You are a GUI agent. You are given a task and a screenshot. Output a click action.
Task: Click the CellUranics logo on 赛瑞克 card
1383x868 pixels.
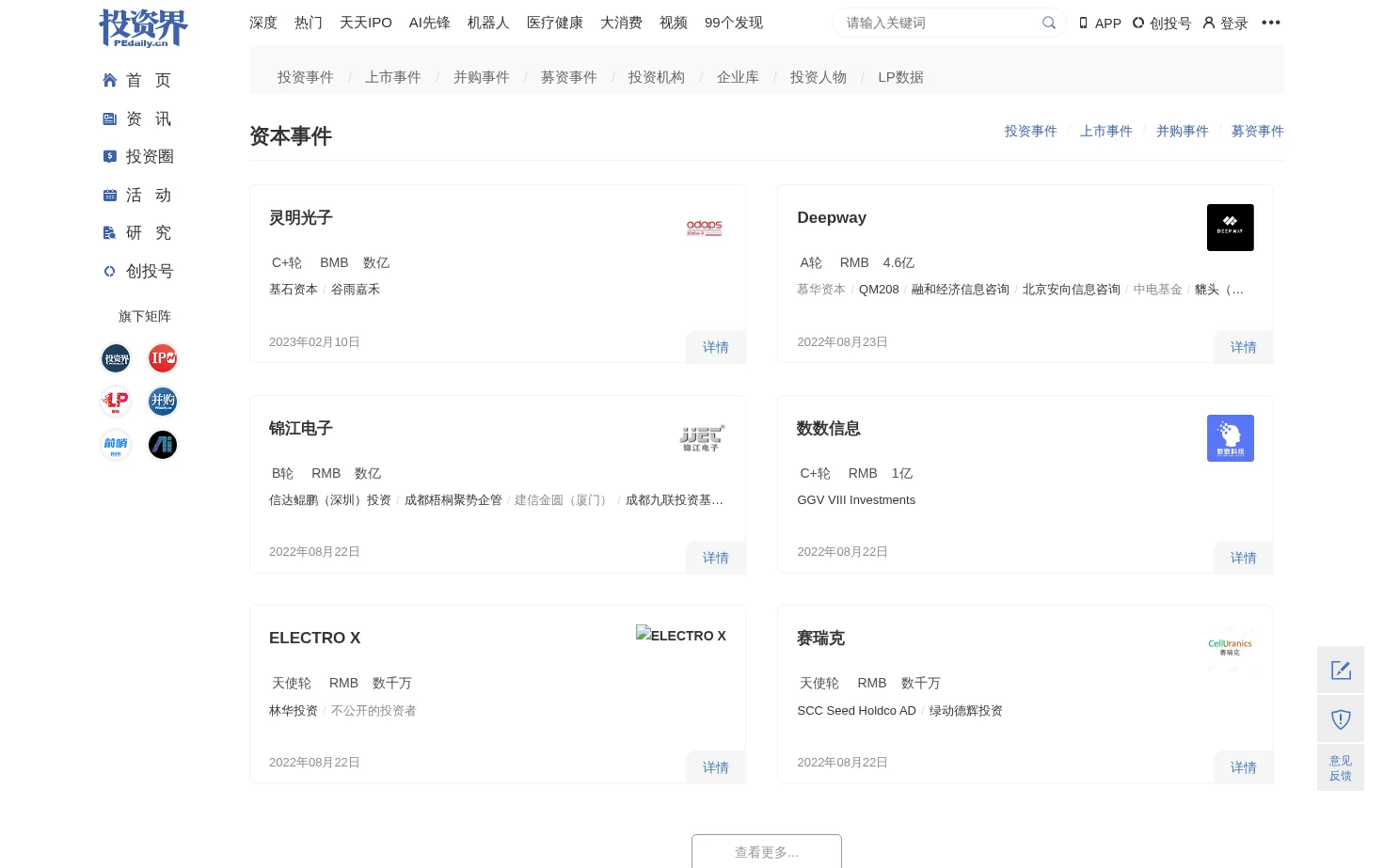point(1231,648)
